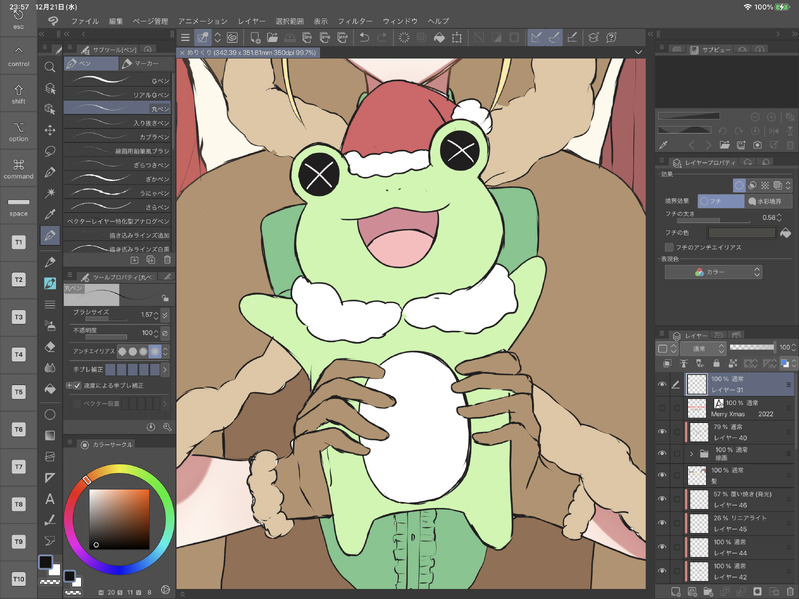Image resolution: width=799 pixels, height=599 pixels.
Task: Expand the 線画 folder layer
Action: tap(691, 453)
